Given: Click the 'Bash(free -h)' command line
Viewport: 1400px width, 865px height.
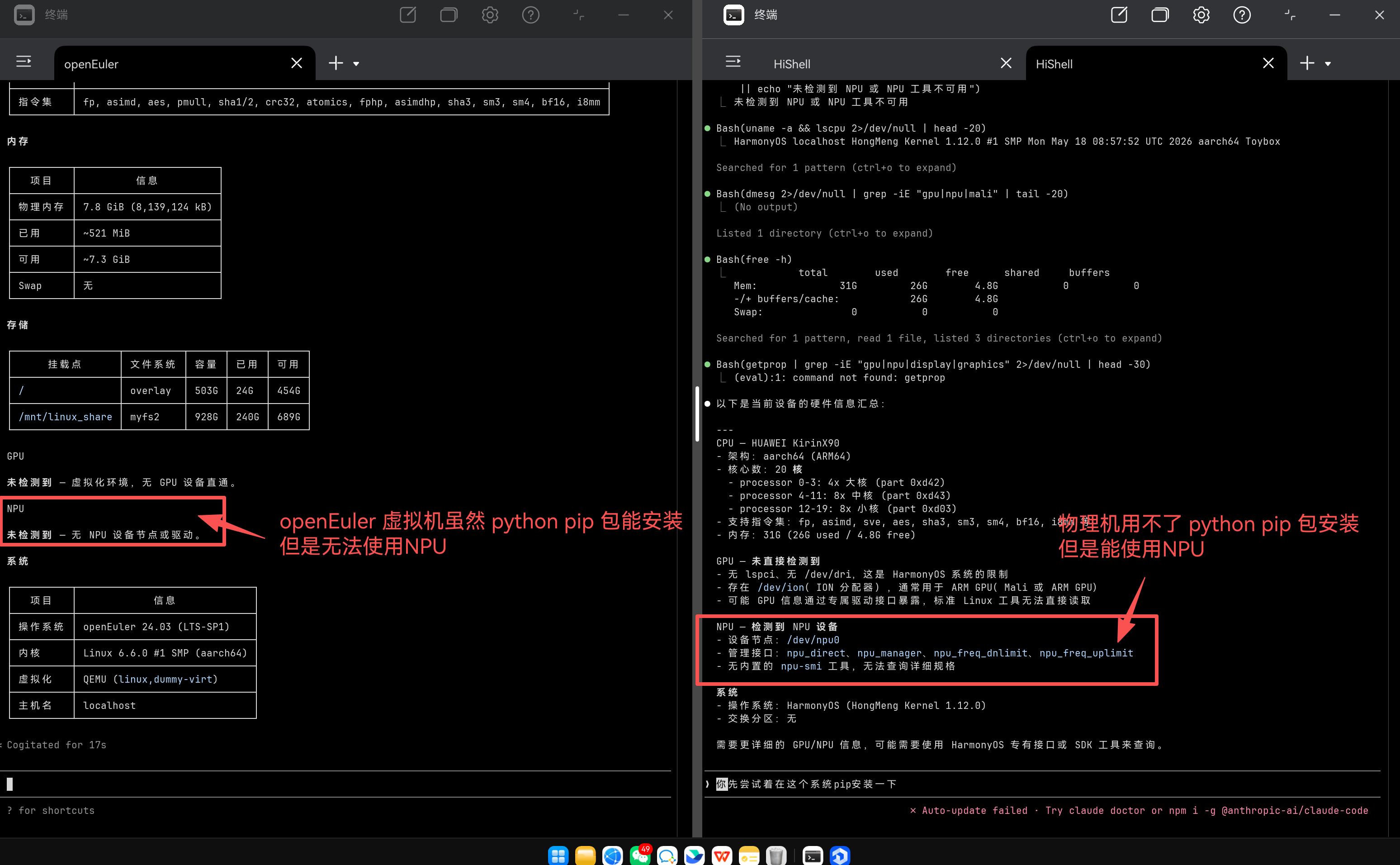Looking at the screenshot, I should coord(753,260).
